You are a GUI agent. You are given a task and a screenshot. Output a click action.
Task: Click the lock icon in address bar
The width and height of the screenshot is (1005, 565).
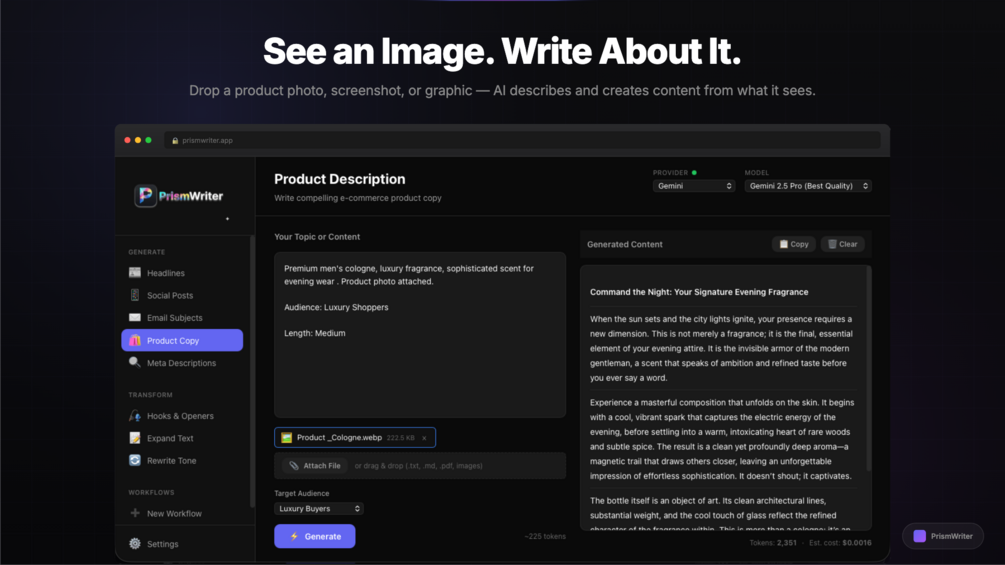click(x=175, y=140)
